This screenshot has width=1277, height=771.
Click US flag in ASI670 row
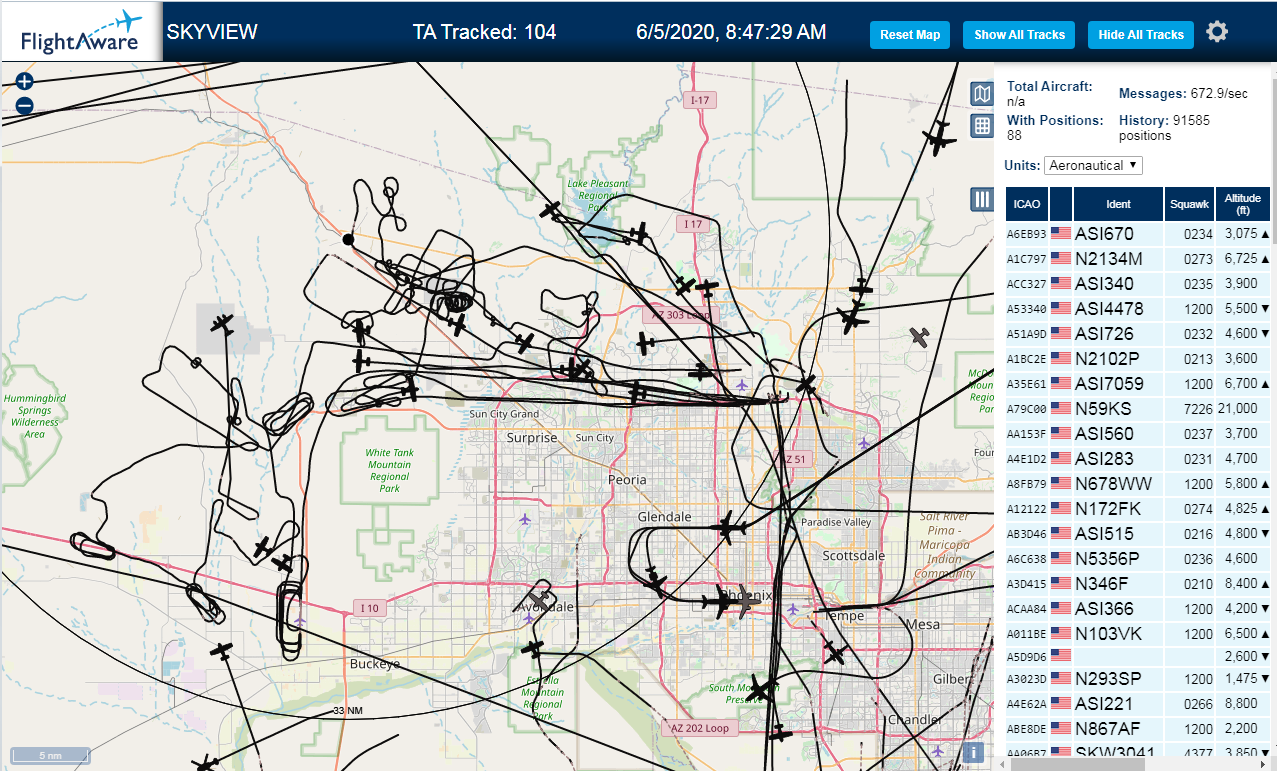tap(1061, 234)
